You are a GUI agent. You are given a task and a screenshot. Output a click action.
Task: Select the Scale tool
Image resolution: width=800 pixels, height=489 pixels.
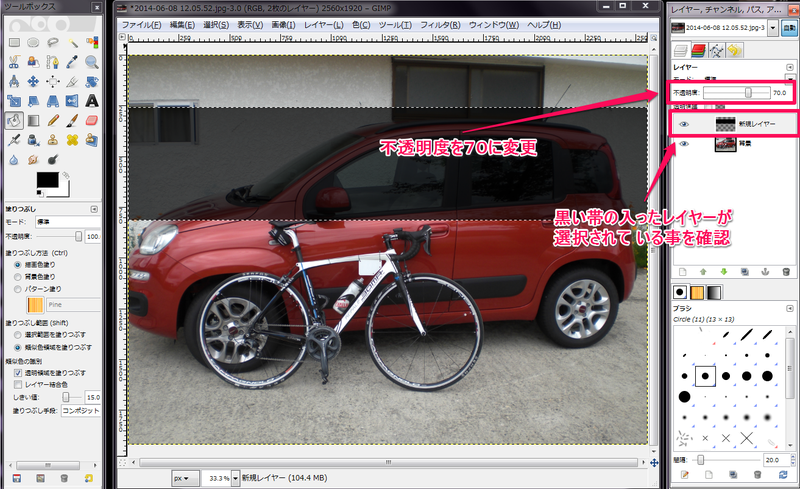(14, 101)
